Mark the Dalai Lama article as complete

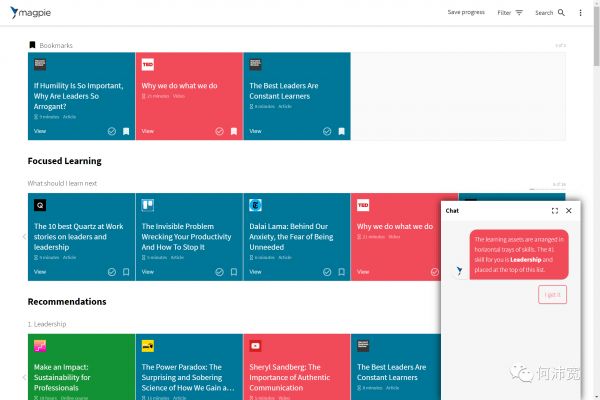327,271
